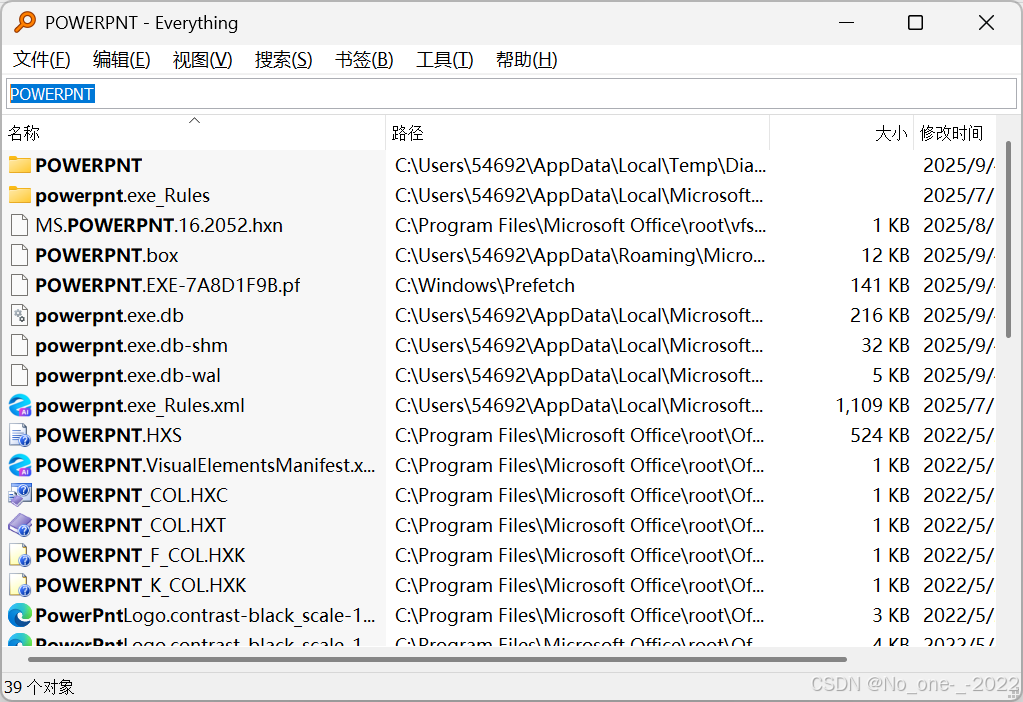Select the file name POWERPNT_COL.HXT
This screenshot has height=702, width=1023.
tap(130, 525)
